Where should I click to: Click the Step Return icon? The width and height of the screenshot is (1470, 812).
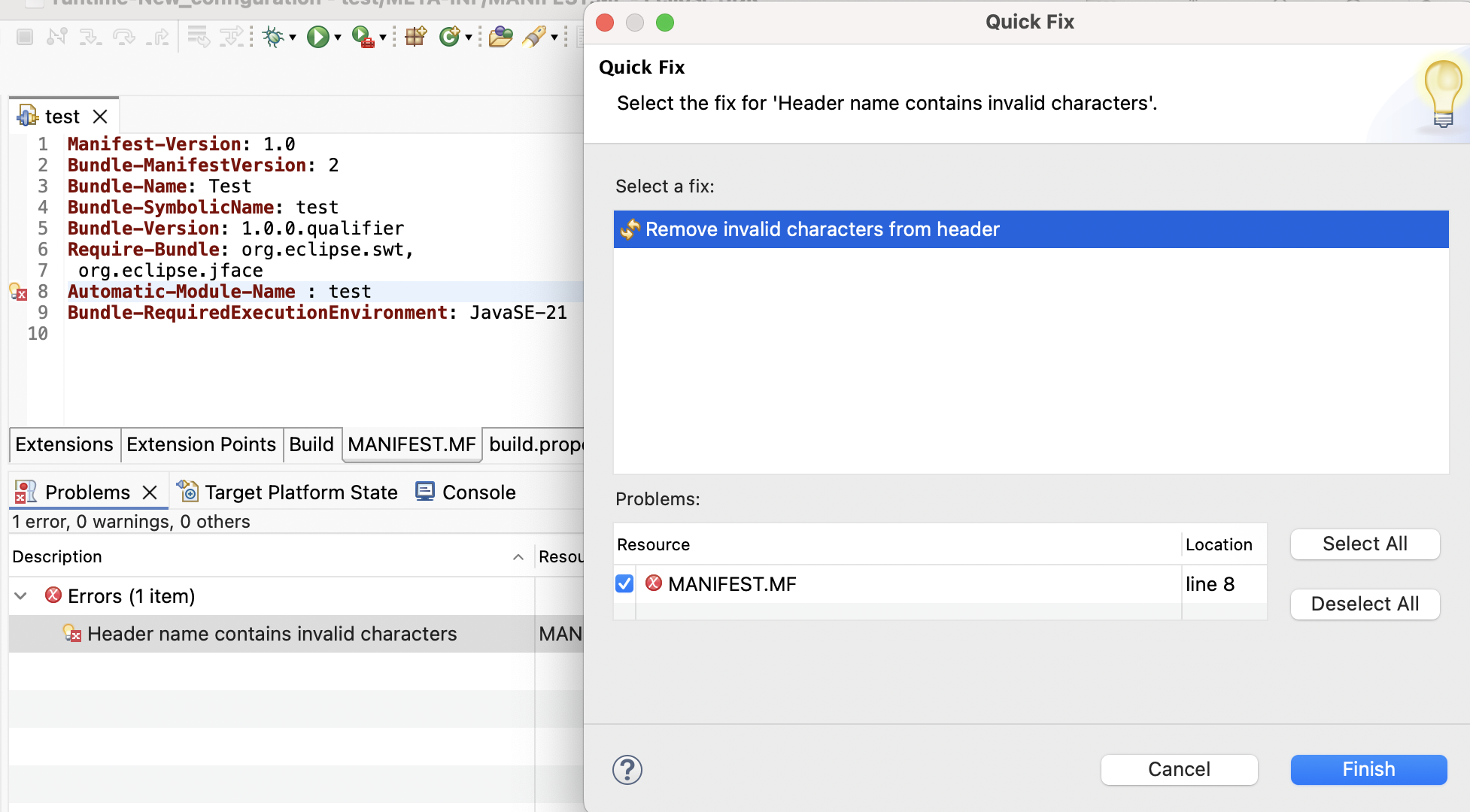pos(157,36)
